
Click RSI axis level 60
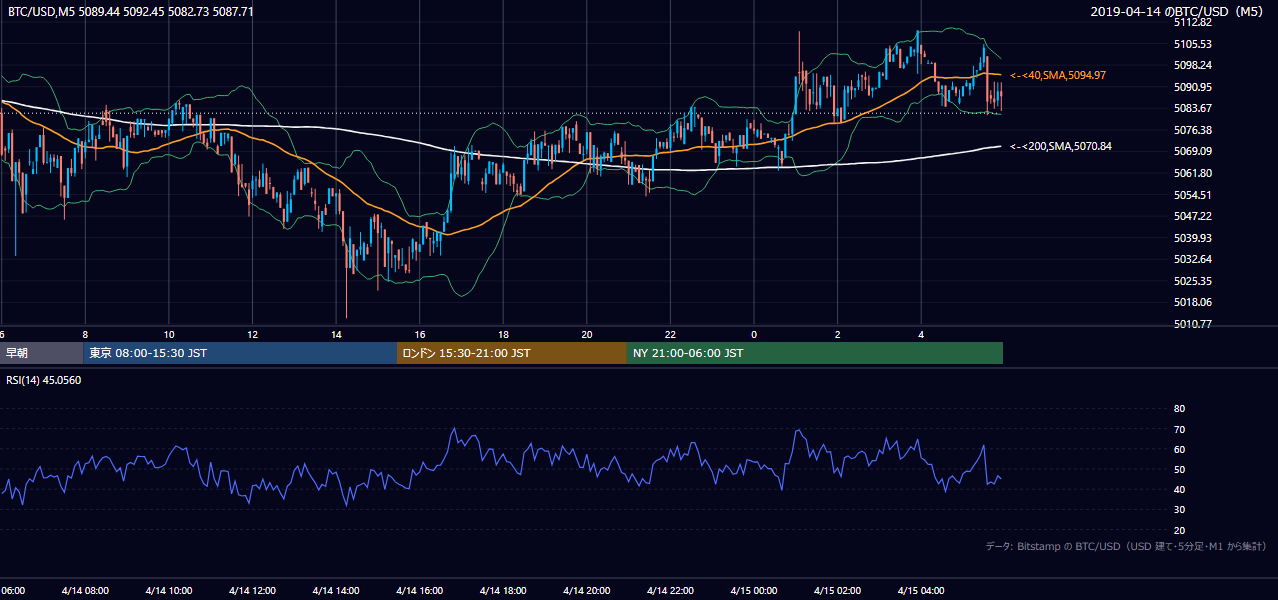tap(1179, 449)
